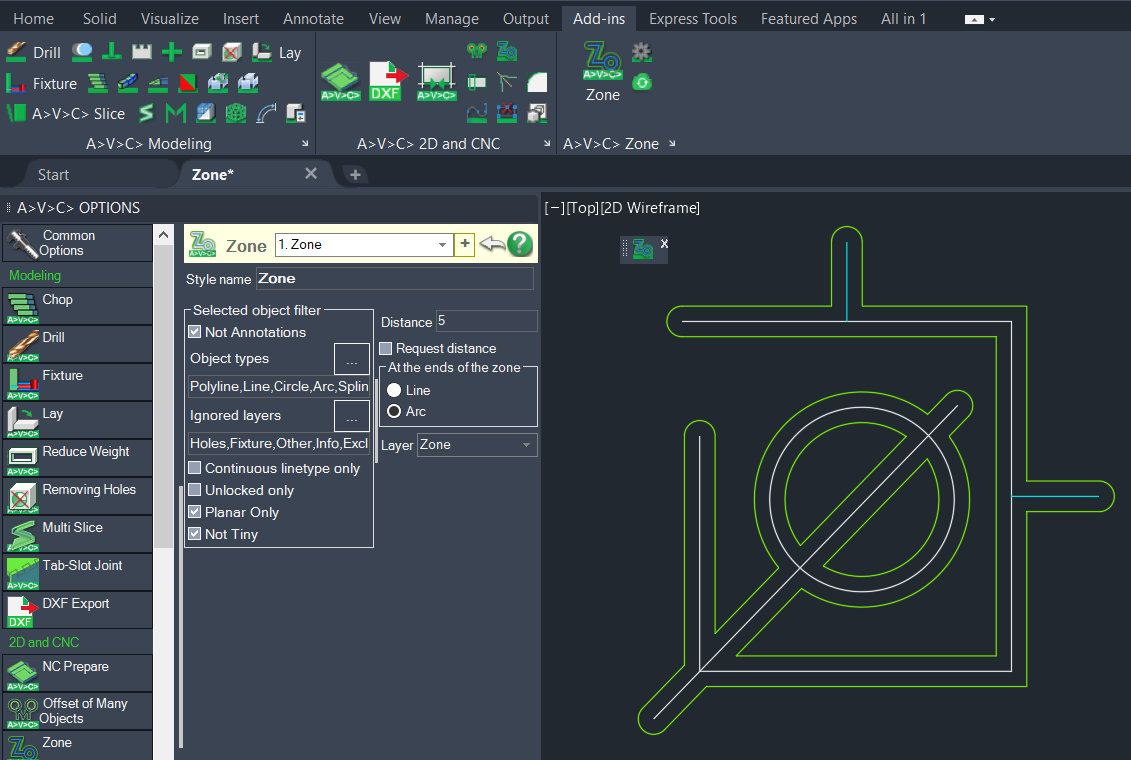
Task: Select the Line radio button for zone ends
Action: 394,390
